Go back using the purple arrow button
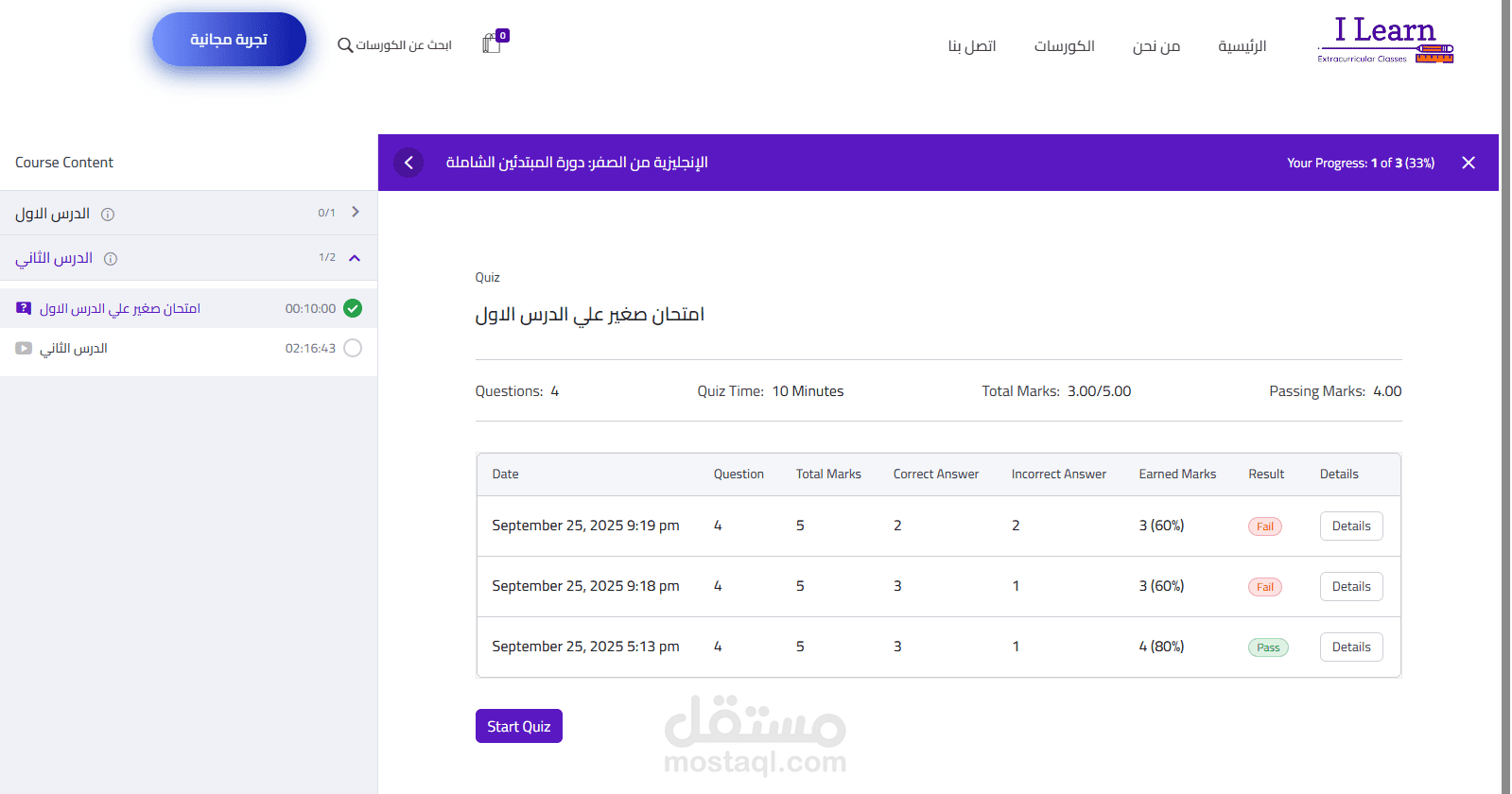 click(408, 163)
